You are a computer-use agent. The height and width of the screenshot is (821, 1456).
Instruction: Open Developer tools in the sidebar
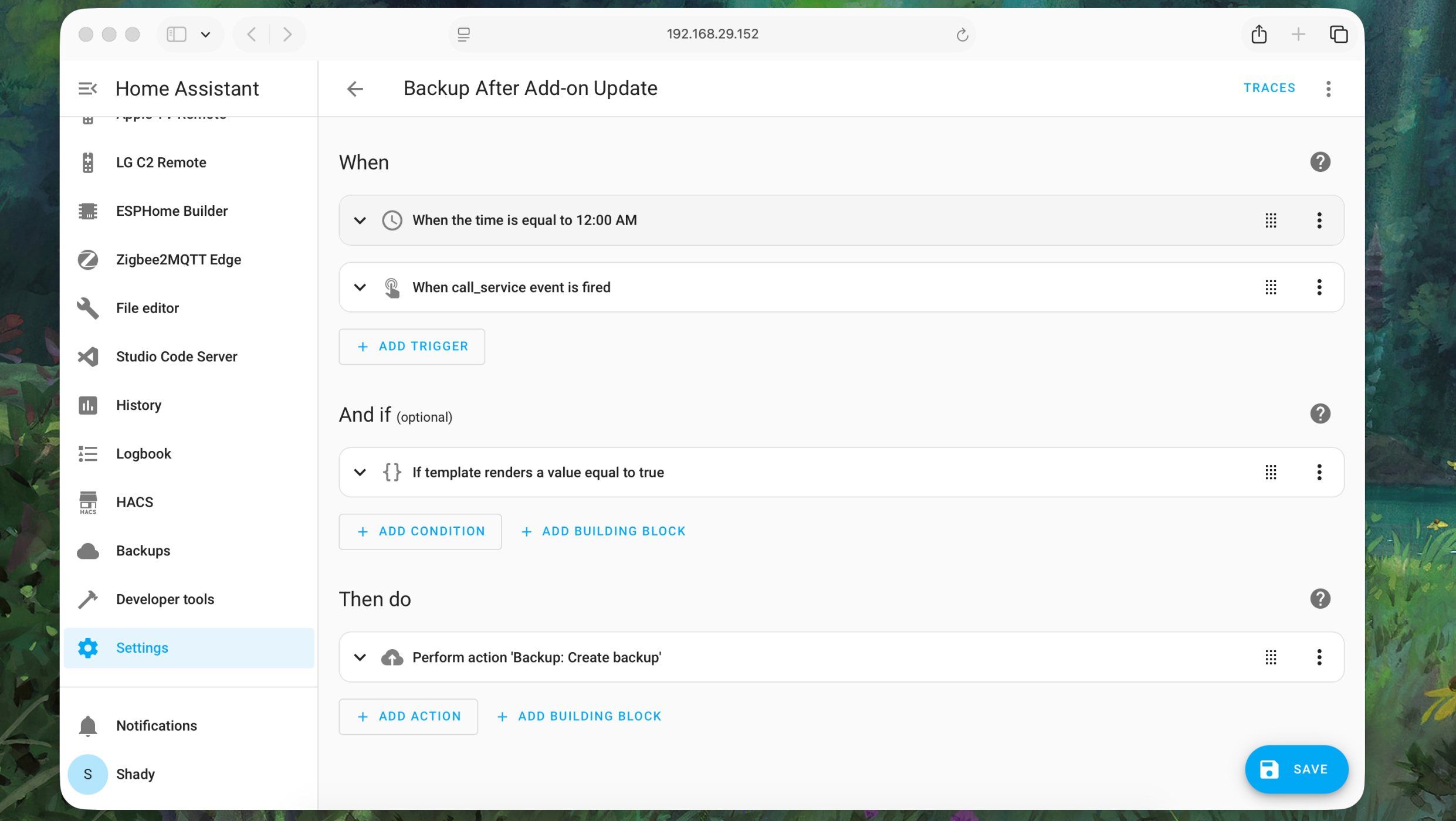[x=189, y=599]
